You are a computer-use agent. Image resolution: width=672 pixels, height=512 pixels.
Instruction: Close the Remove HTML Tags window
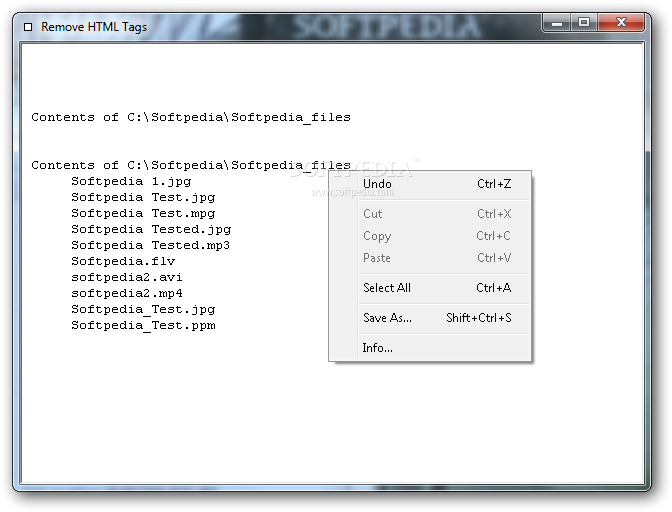coord(621,23)
